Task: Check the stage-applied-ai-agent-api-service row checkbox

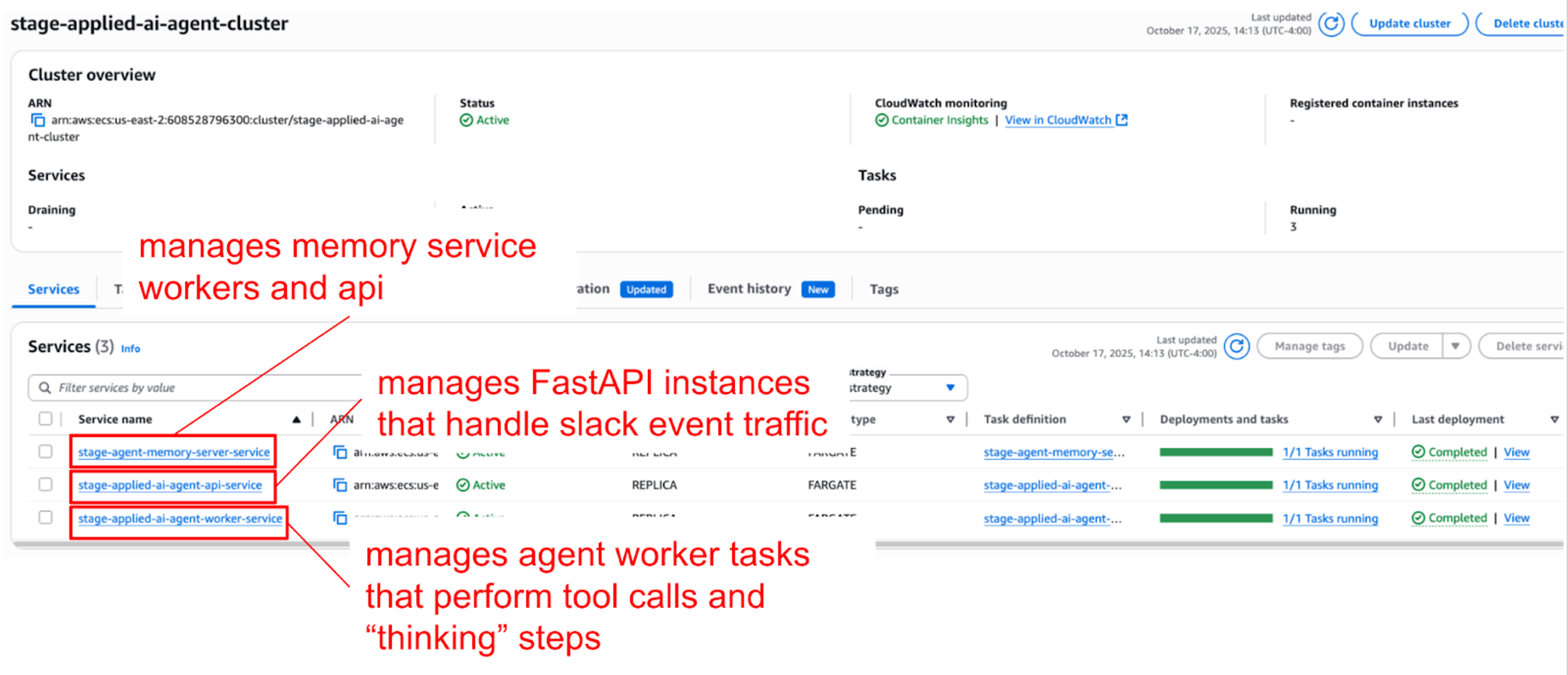Action: pos(45,484)
